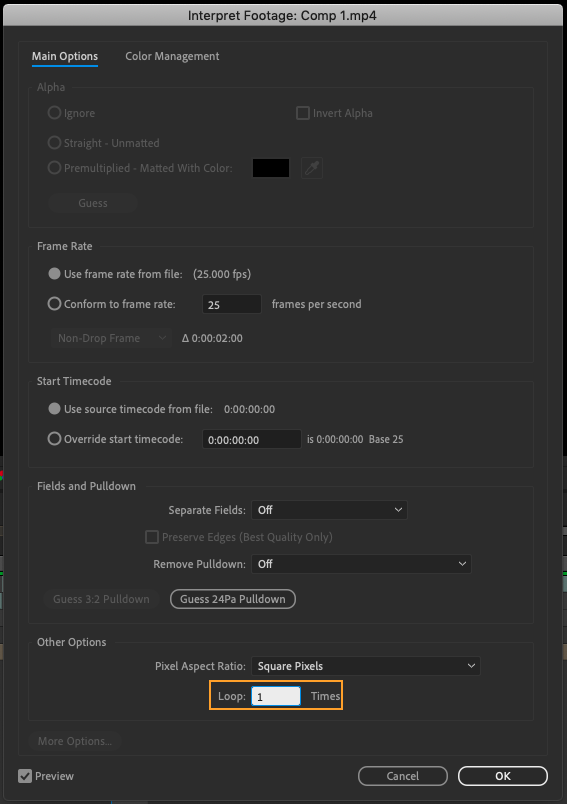567x804 pixels.
Task: Open the Remove Pulldown dropdown
Action: coord(361,564)
